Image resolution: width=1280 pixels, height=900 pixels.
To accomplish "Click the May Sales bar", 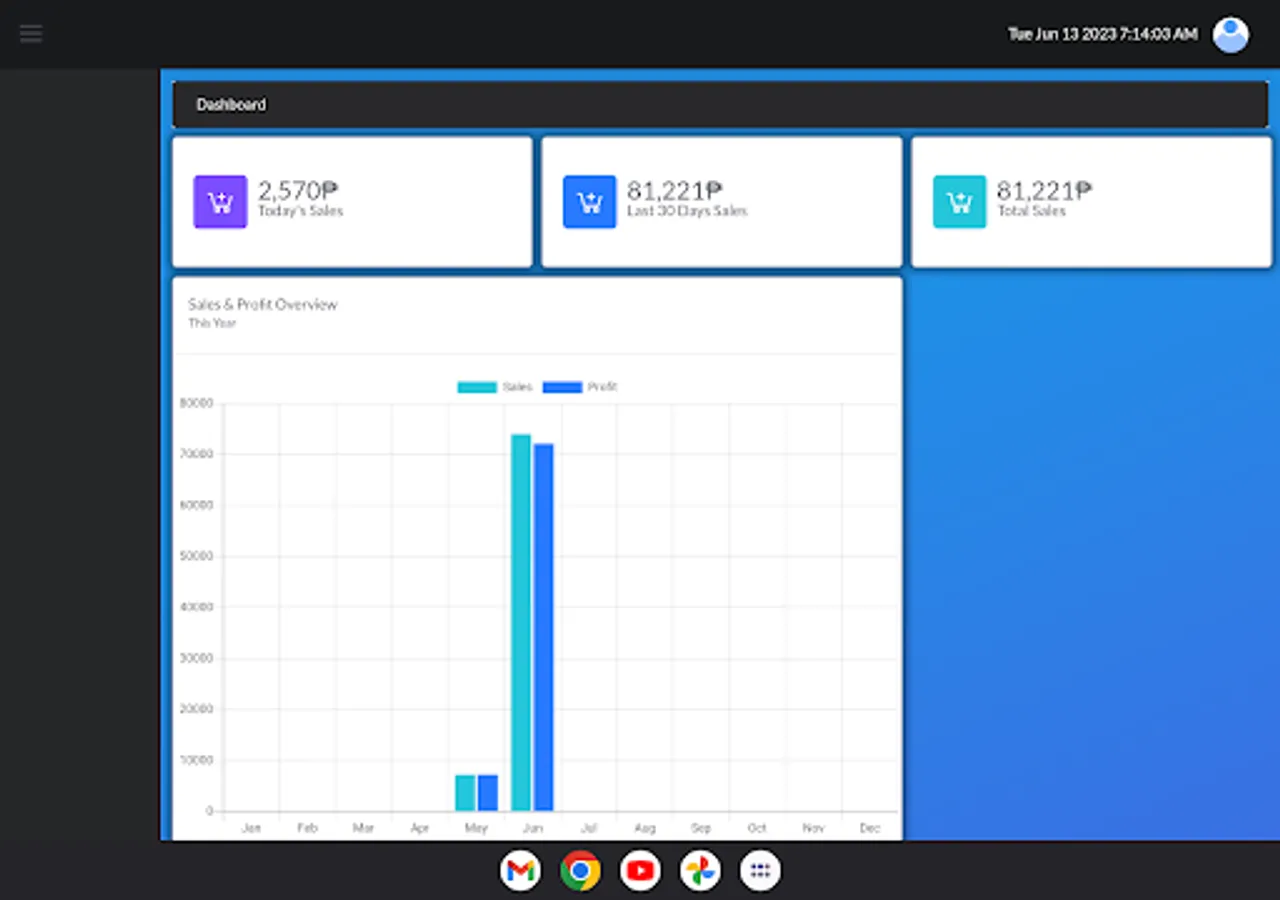I will [x=465, y=793].
